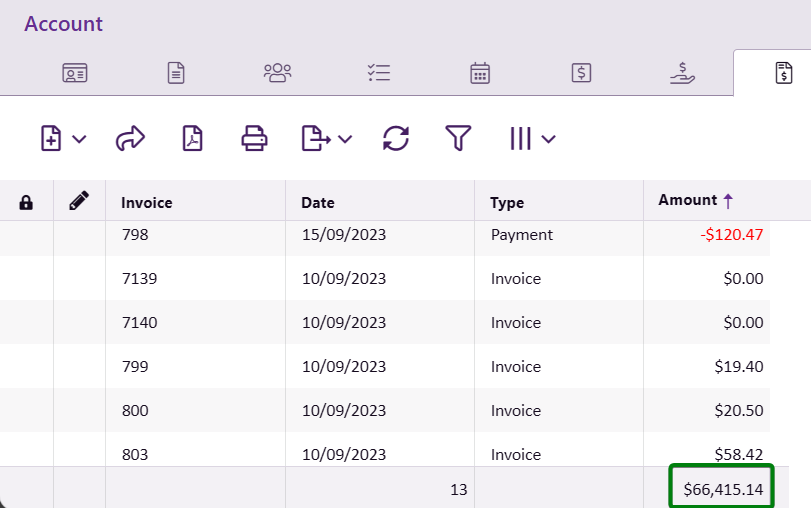Open the checklist tasks tab
This screenshot has height=508, width=811.
click(x=379, y=72)
